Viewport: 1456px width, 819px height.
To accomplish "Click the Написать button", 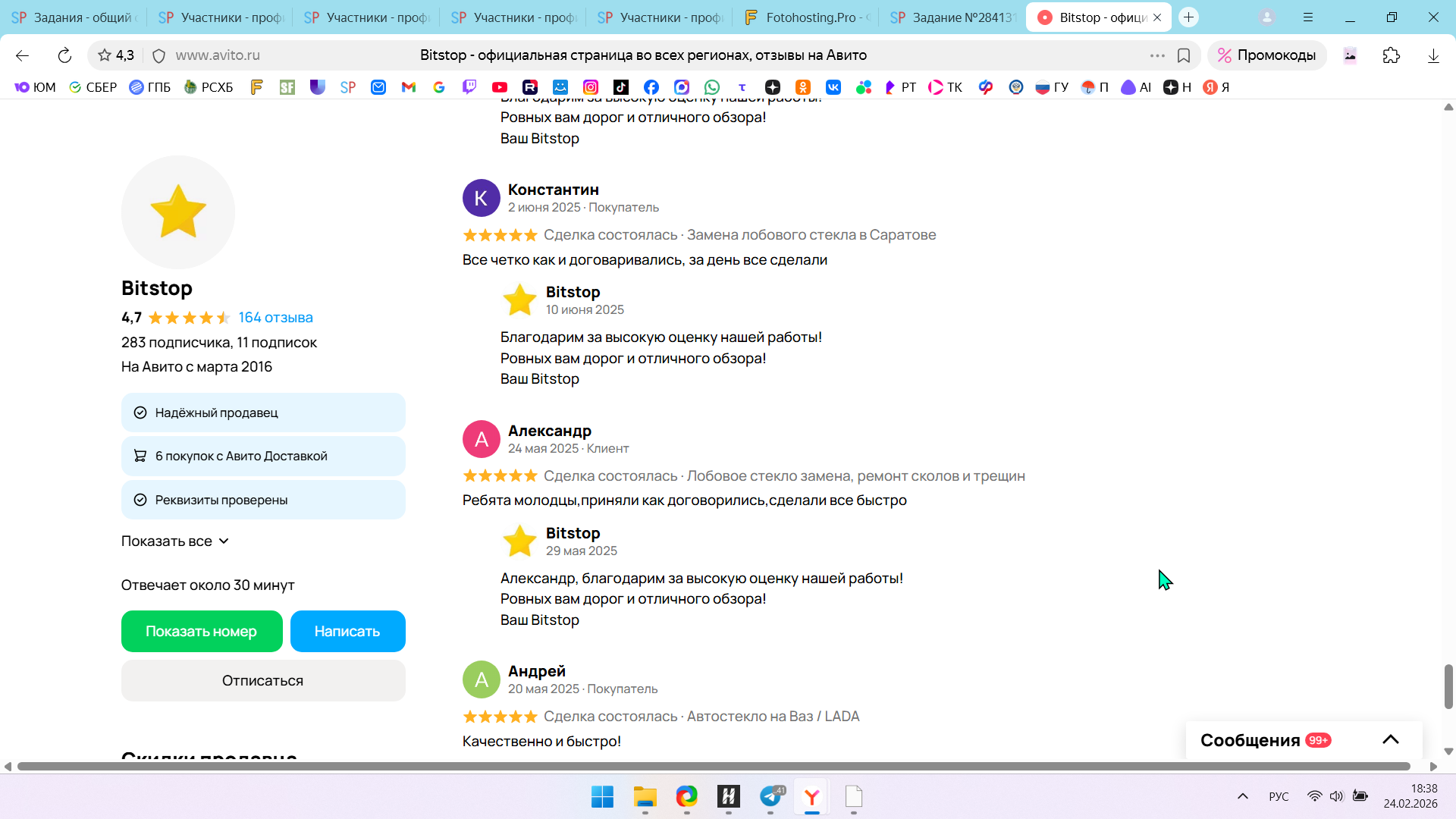I will (347, 631).
